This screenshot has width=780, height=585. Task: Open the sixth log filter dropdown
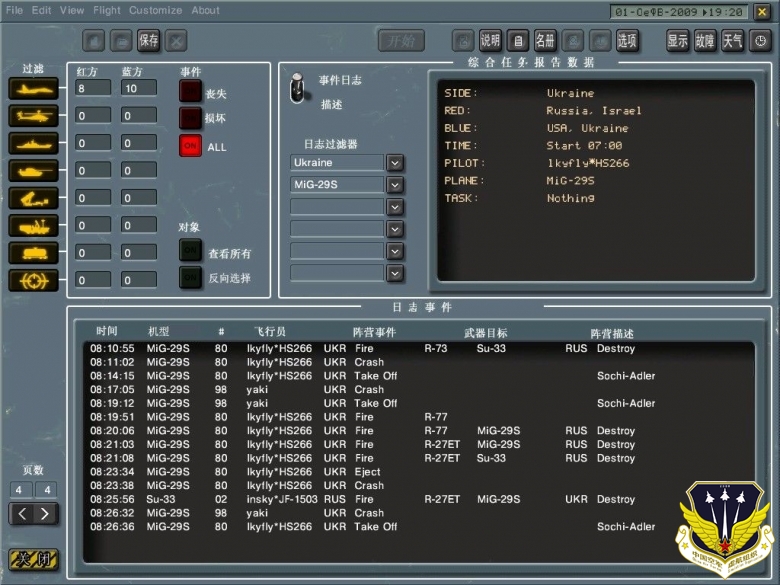pos(395,273)
